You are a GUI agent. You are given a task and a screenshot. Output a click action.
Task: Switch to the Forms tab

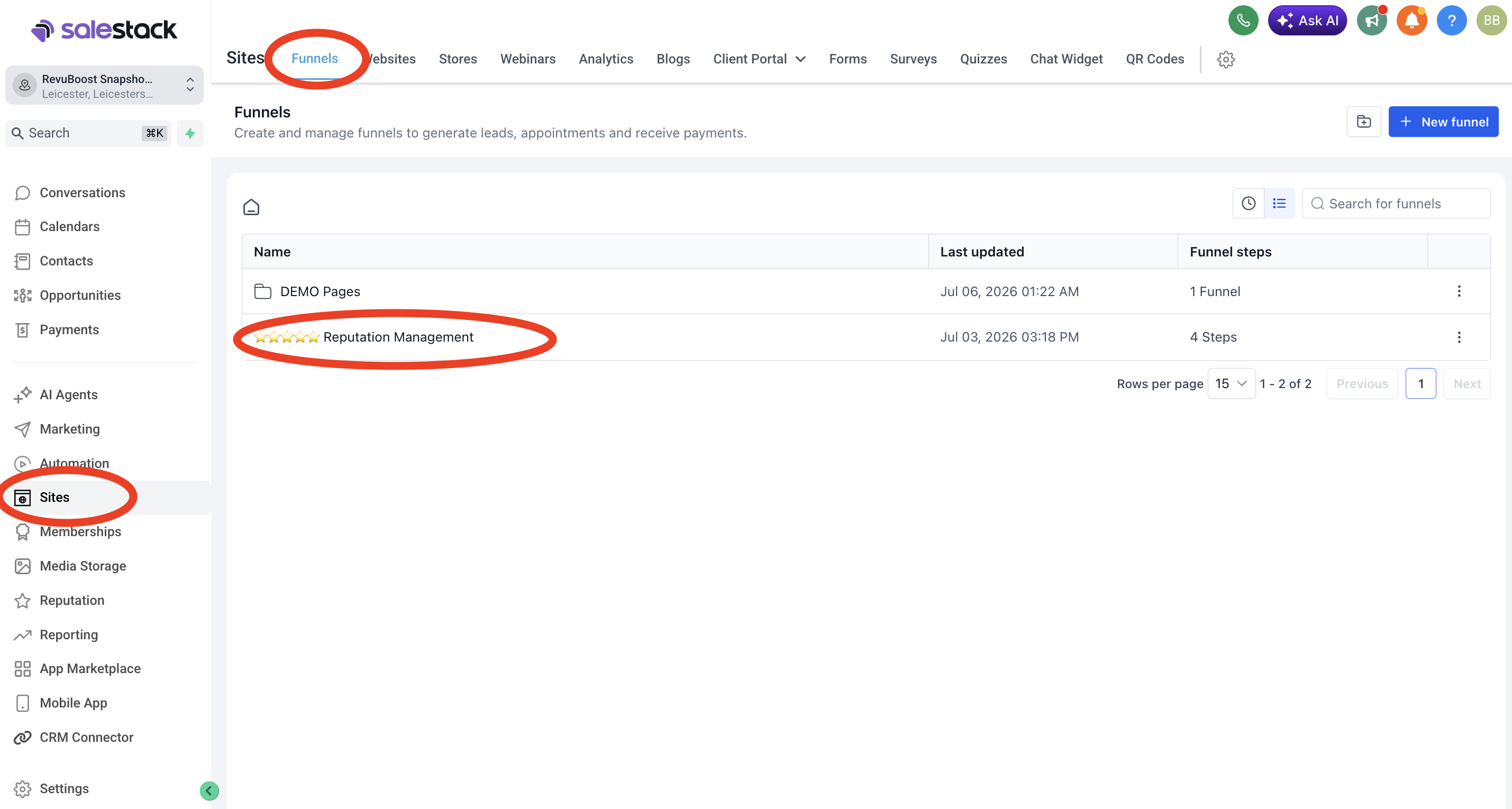pos(848,59)
